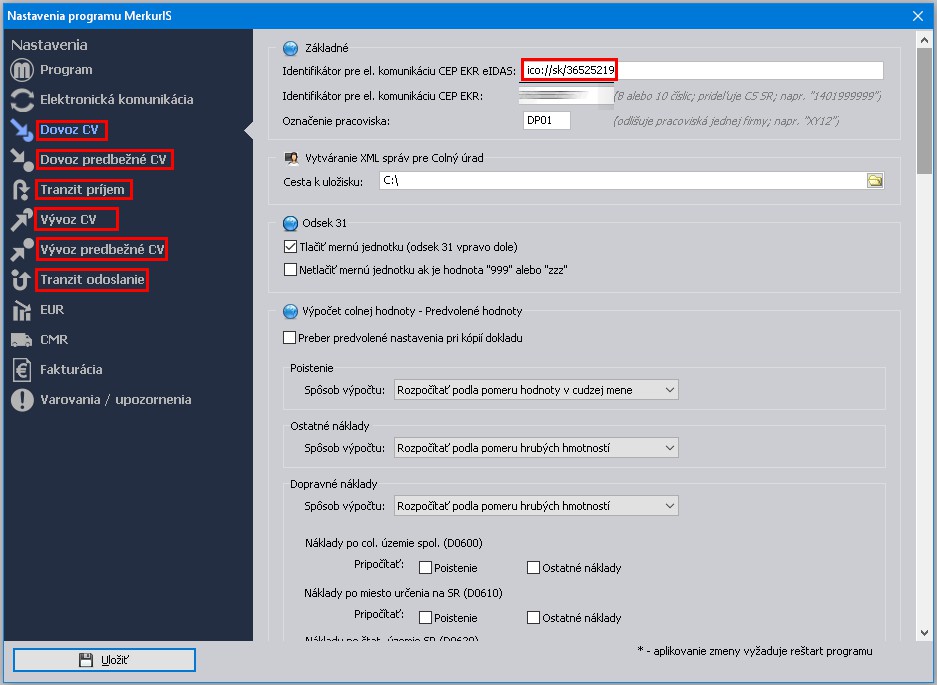
Task: Click the CEP EKR identifier field
Action: click(566, 96)
